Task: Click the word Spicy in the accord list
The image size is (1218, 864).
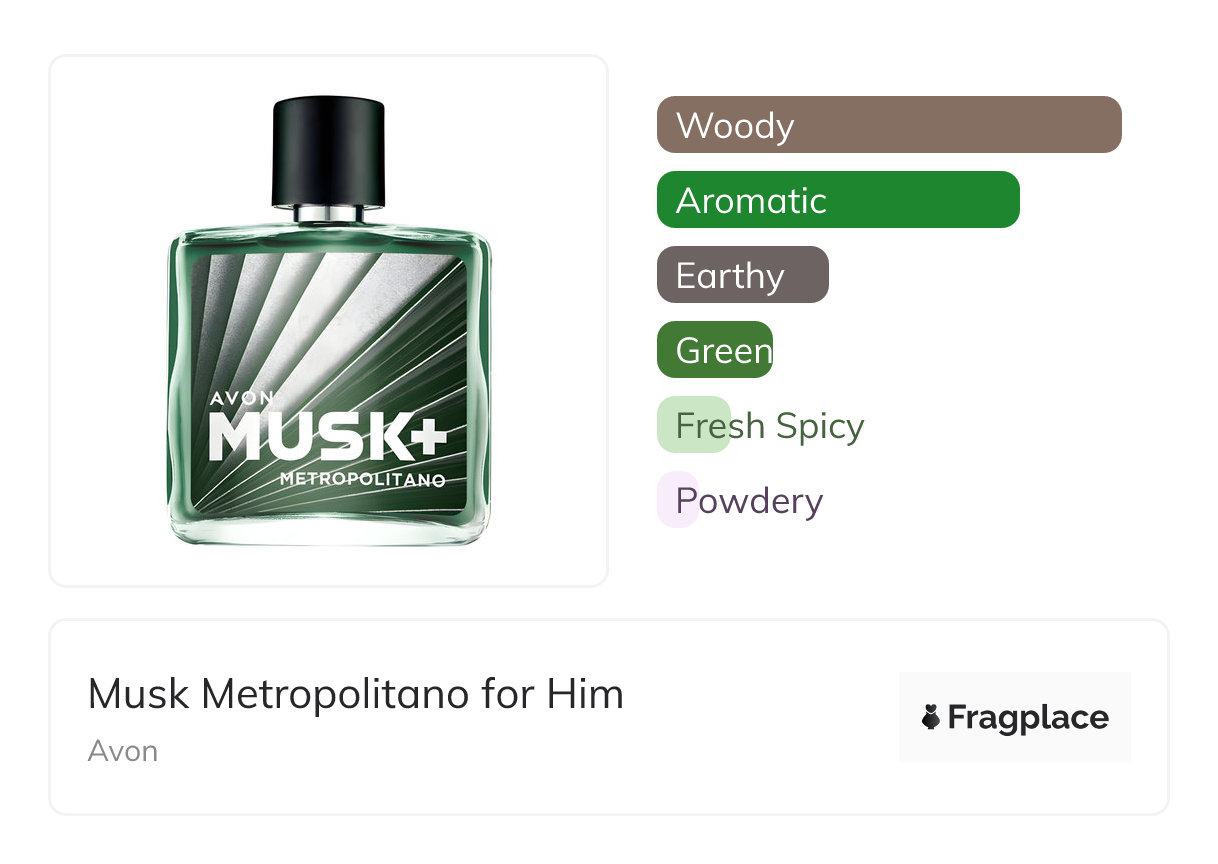Action: [820, 426]
